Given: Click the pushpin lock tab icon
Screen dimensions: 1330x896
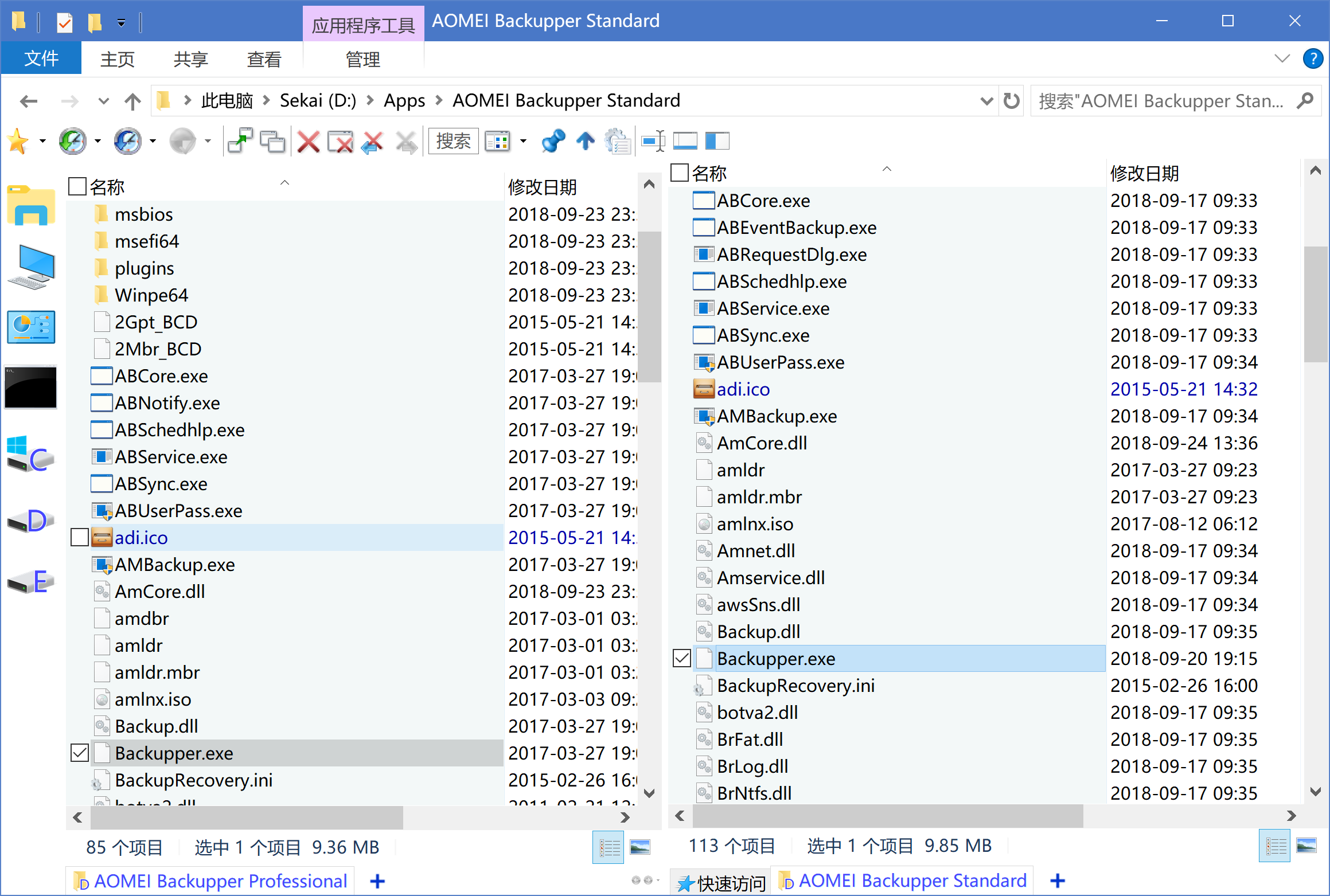Looking at the screenshot, I should (x=553, y=141).
